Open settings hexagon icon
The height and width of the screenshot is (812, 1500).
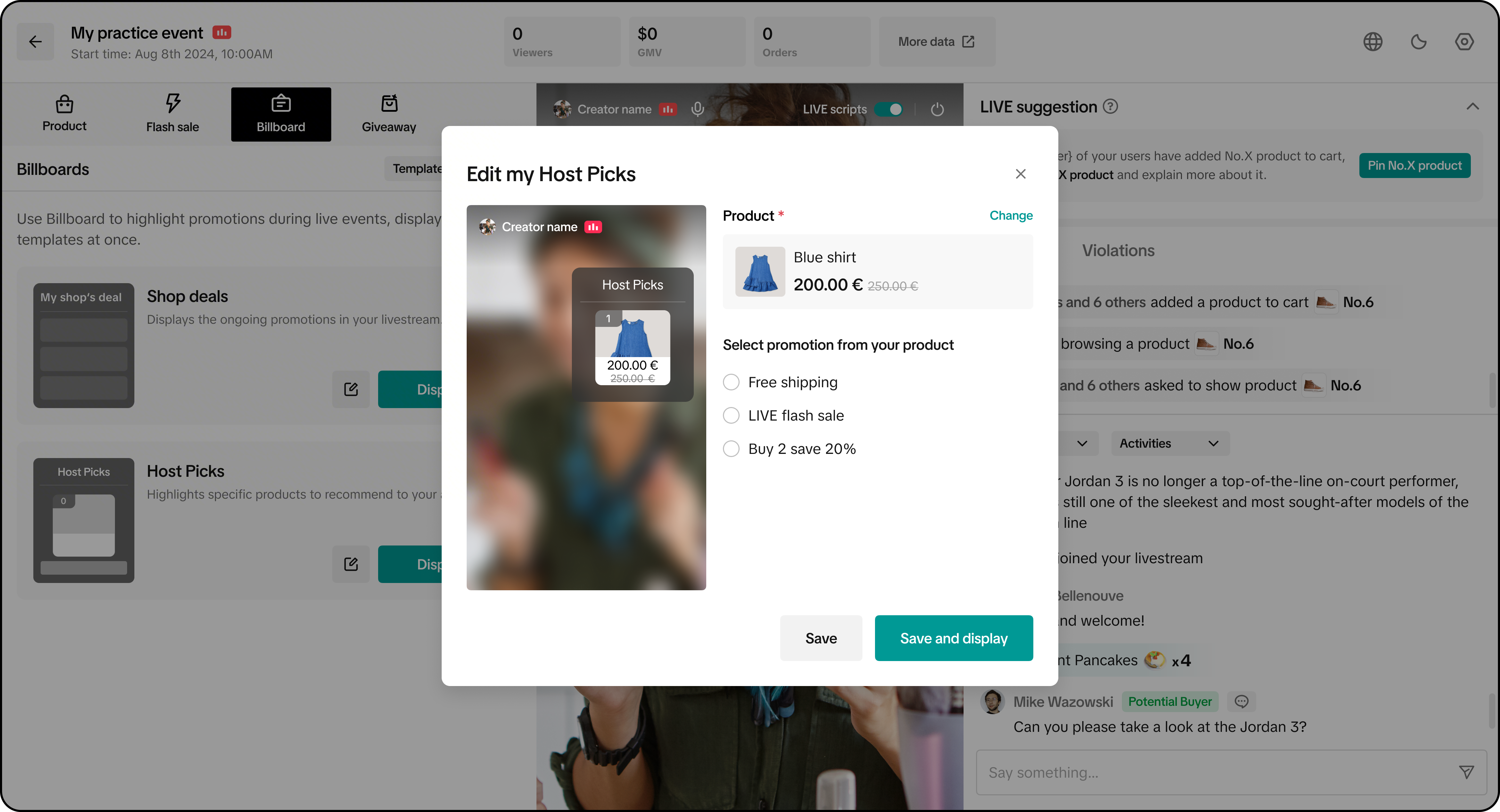[x=1464, y=41]
